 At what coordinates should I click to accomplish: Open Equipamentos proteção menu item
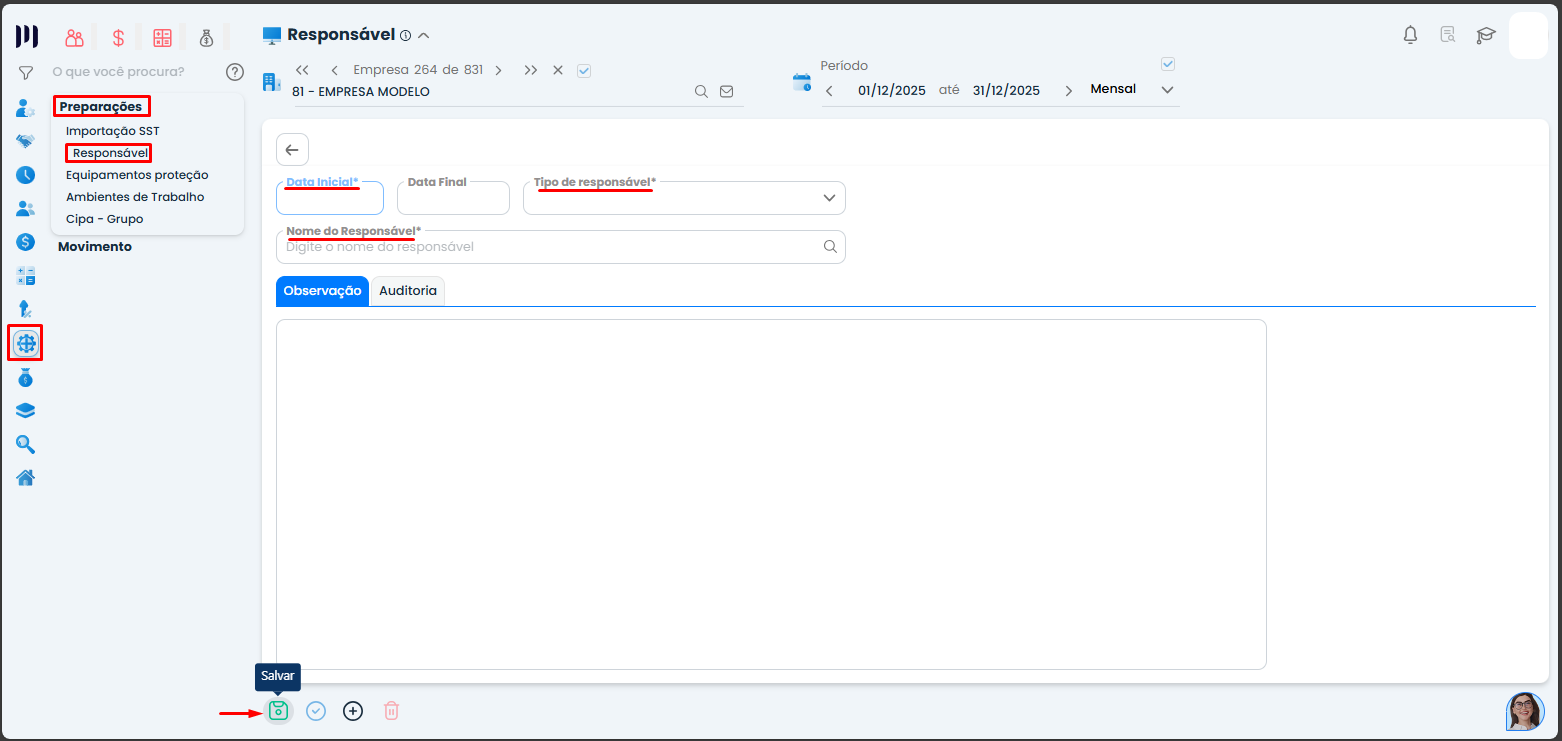pyautogui.click(x=137, y=175)
